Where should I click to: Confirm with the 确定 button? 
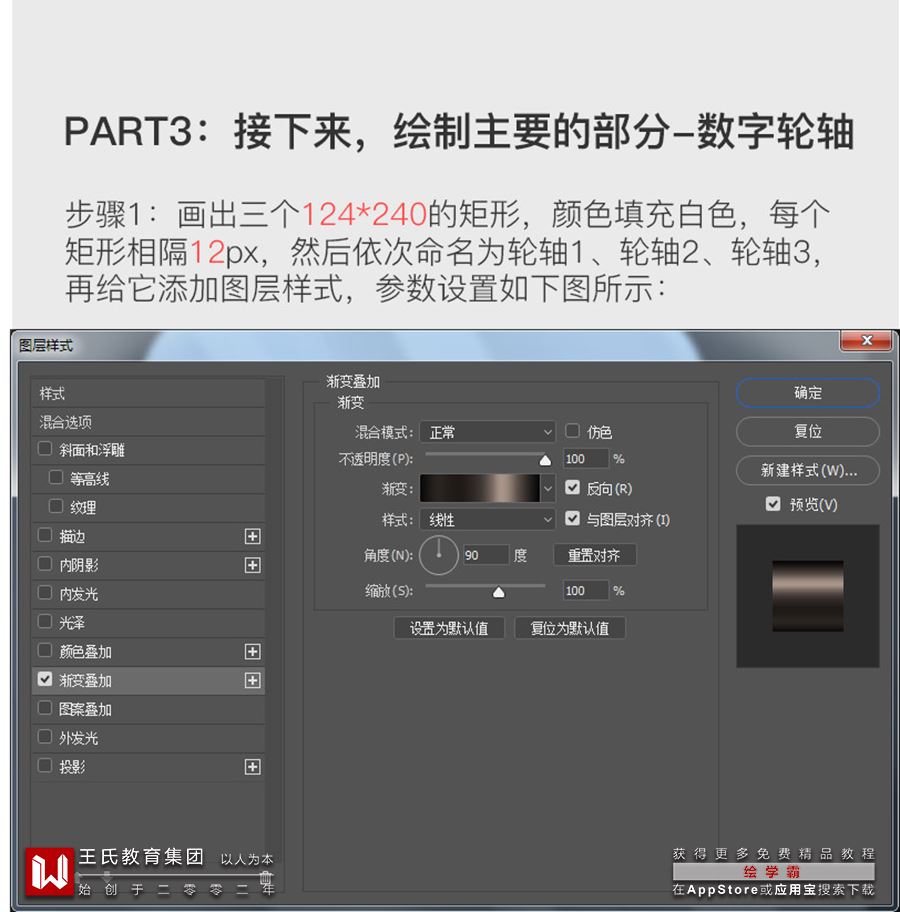point(807,393)
